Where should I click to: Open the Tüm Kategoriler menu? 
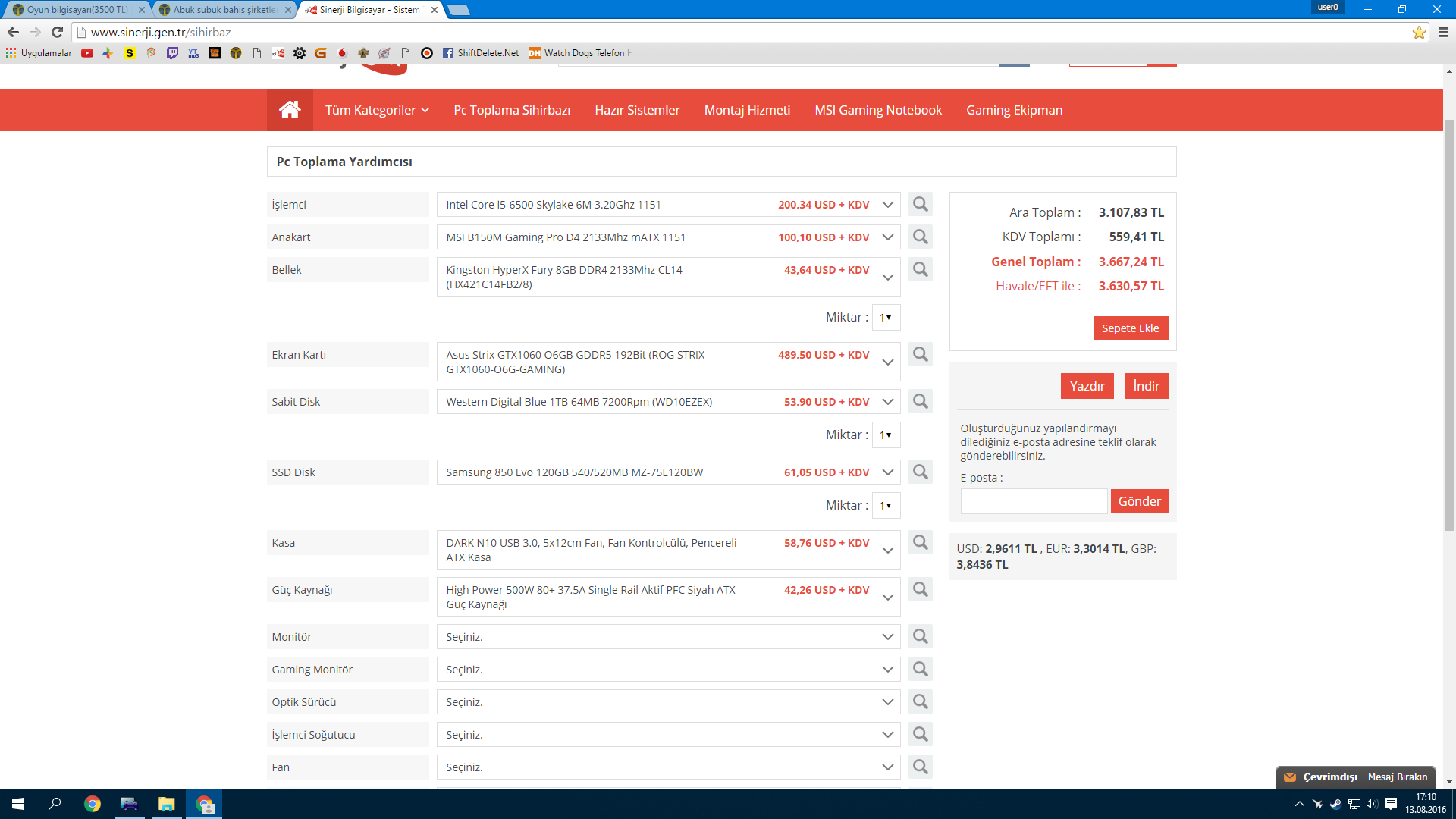tap(377, 110)
